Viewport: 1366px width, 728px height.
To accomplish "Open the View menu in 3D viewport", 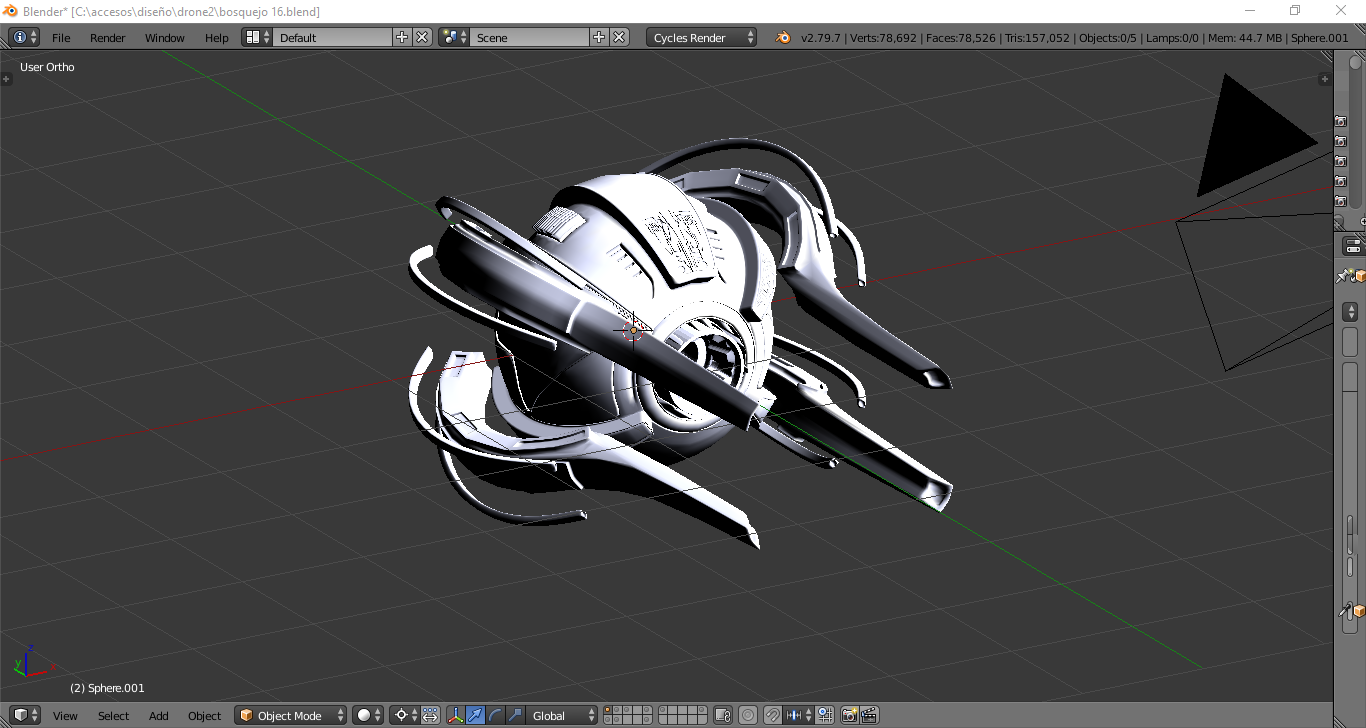I will [65, 716].
